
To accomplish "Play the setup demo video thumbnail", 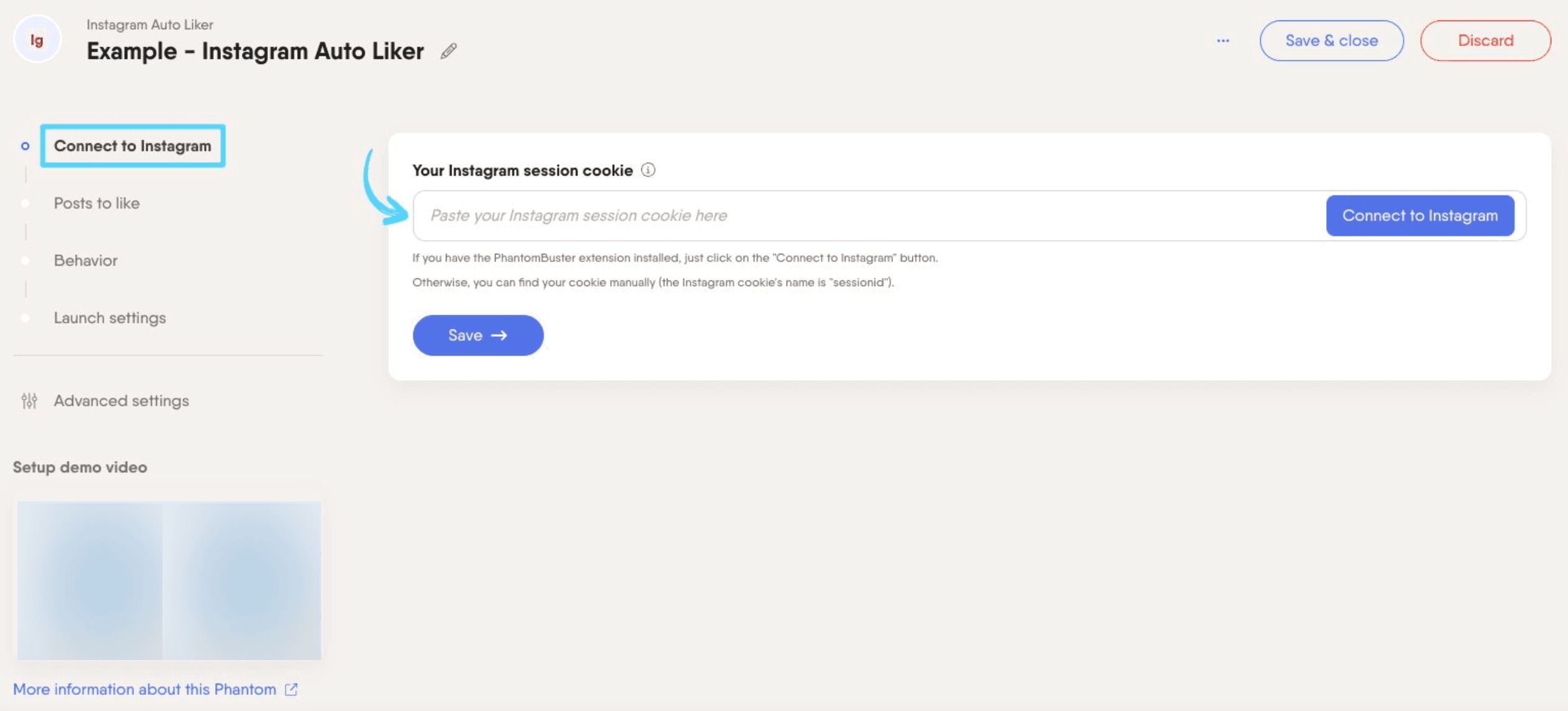I will click(x=169, y=580).
